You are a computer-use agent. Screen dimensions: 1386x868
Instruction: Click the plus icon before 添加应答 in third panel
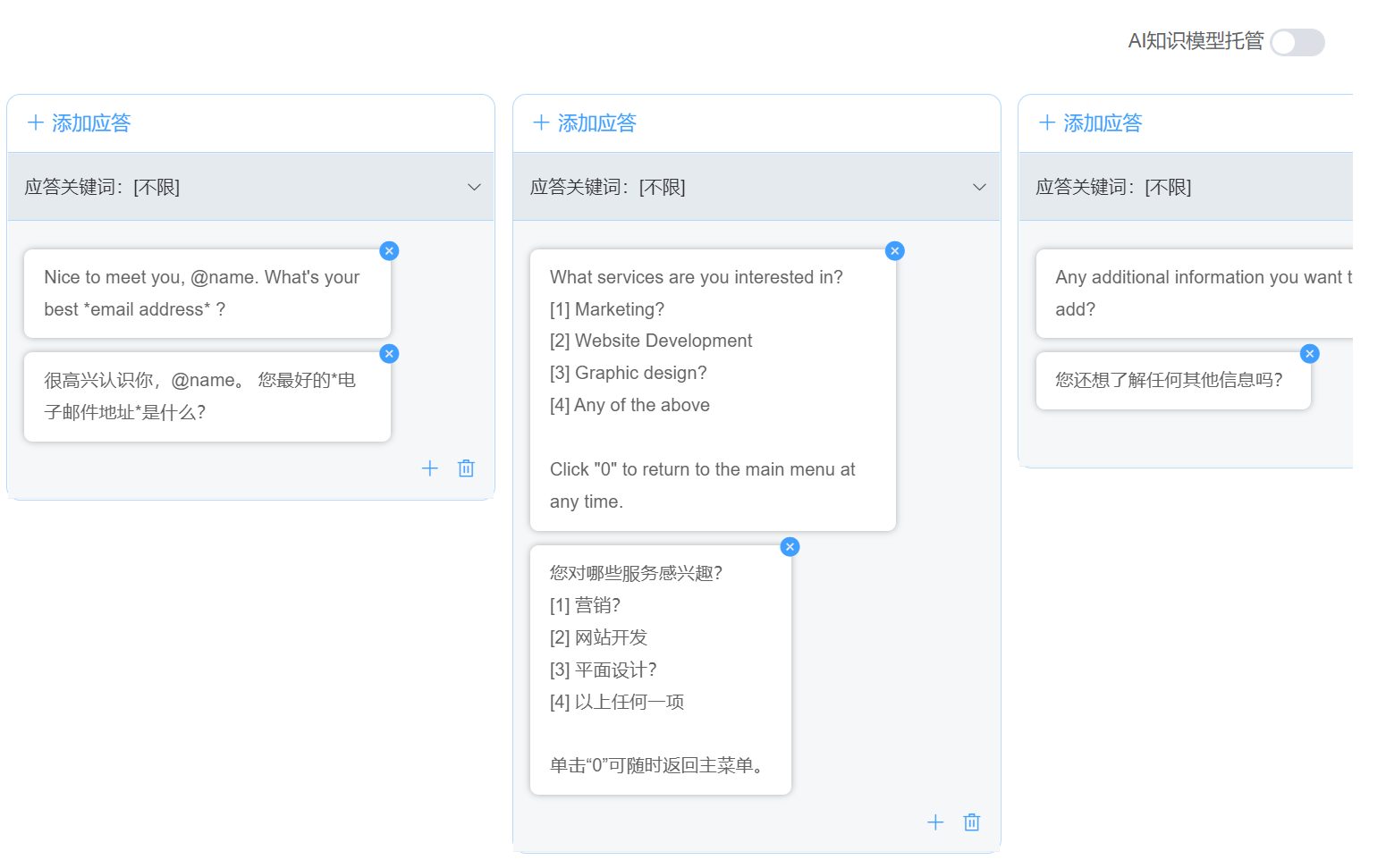click(x=1047, y=122)
